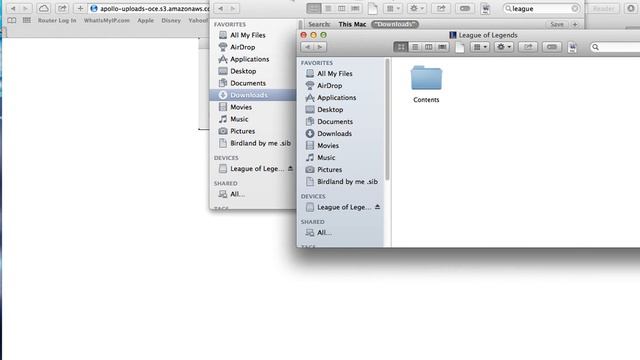Go back in Safari
The height and width of the screenshot is (360, 640).
point(13,8)
